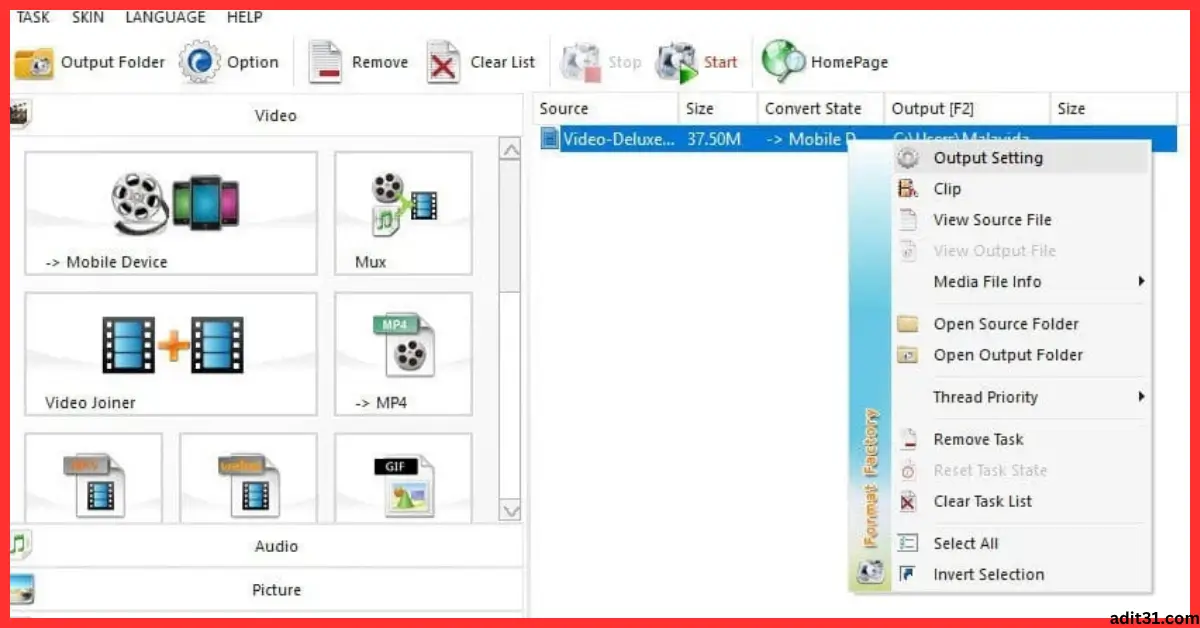Click the video list scroll up arrow

(510, 150)
